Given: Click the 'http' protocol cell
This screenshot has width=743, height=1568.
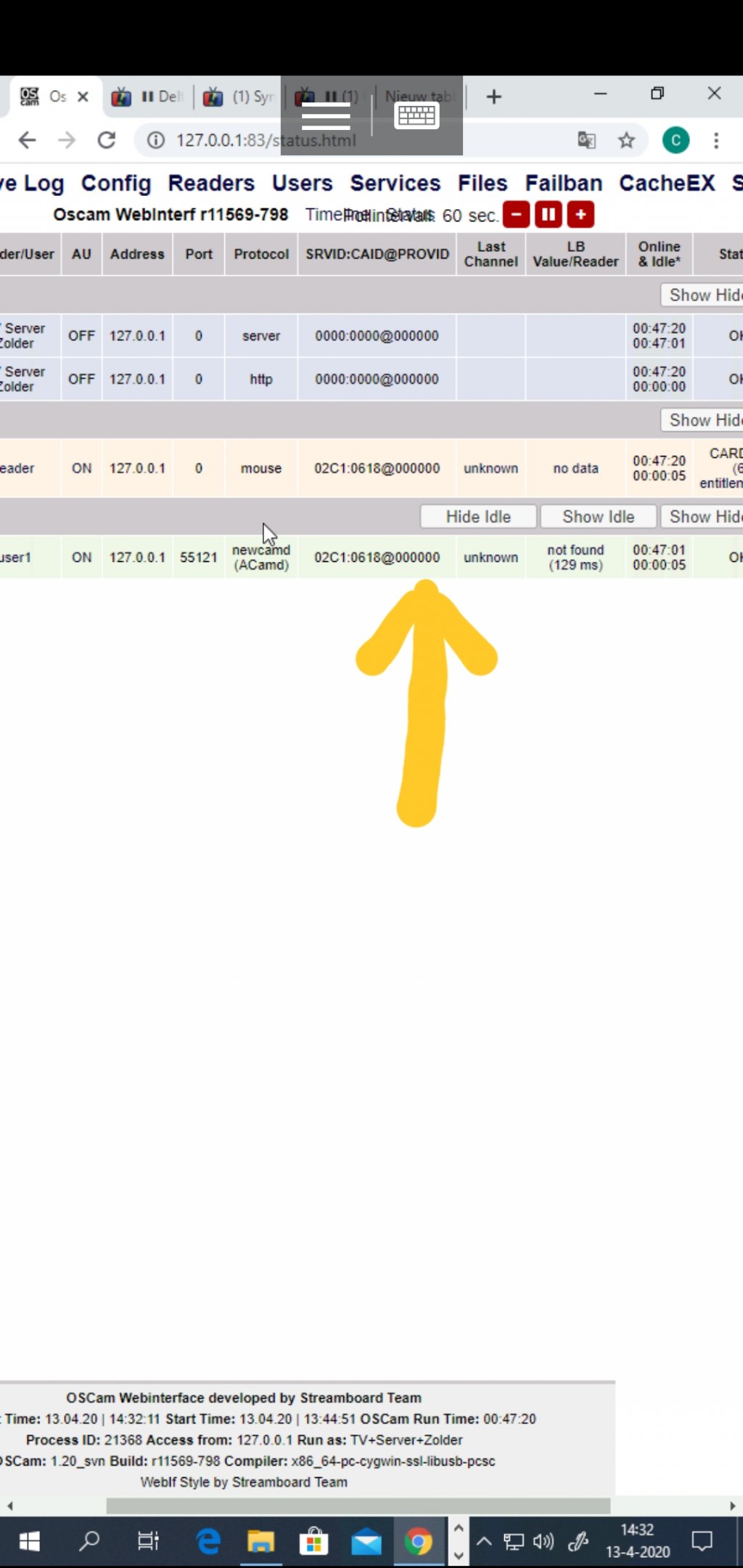Looking at the screenshot, I should pos(261,379).
